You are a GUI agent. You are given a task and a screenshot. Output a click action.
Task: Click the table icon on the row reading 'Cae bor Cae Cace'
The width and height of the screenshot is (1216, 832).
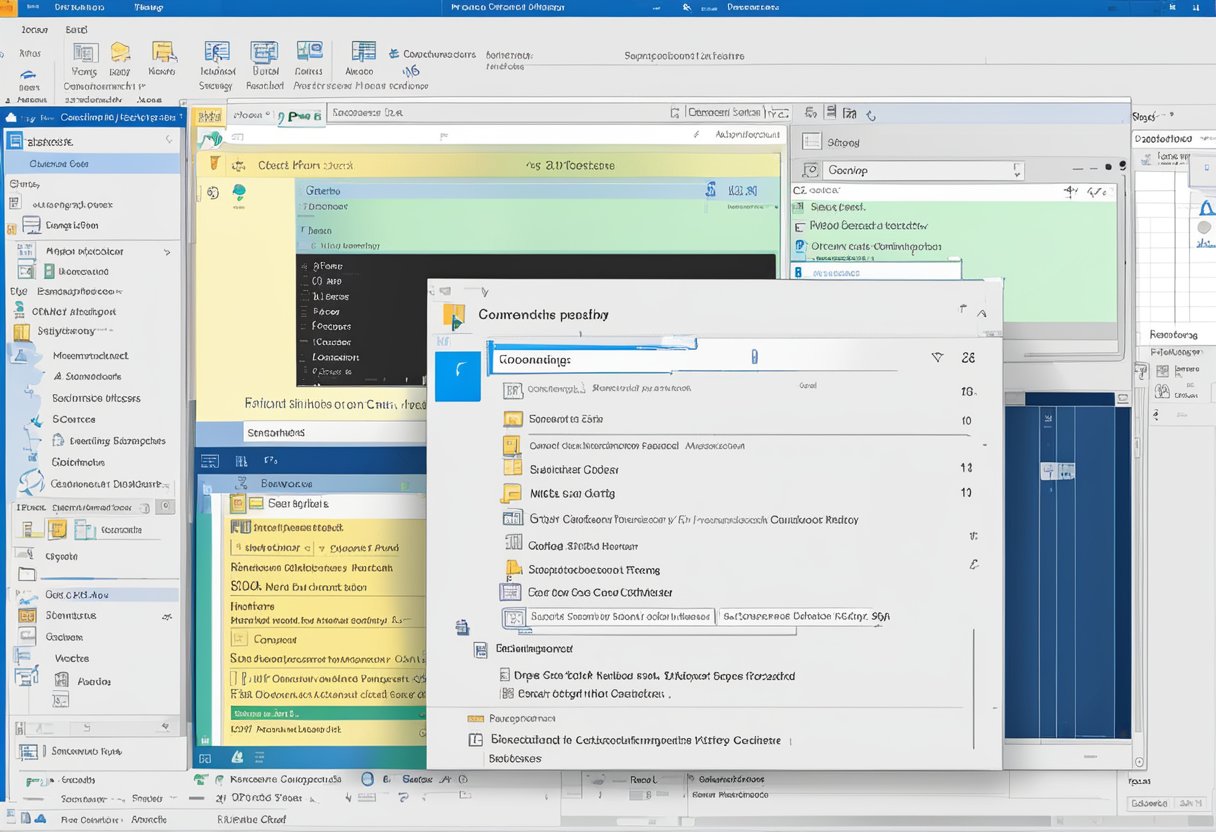click(510, 592)
